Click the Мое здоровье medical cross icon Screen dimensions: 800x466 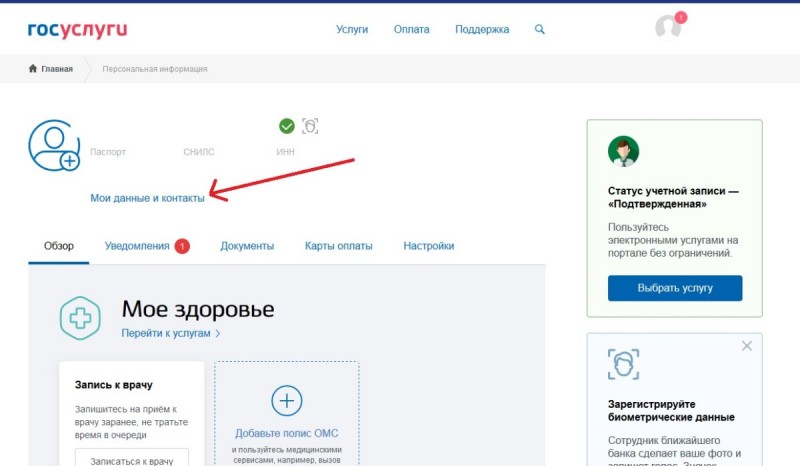tap(80, 318)
